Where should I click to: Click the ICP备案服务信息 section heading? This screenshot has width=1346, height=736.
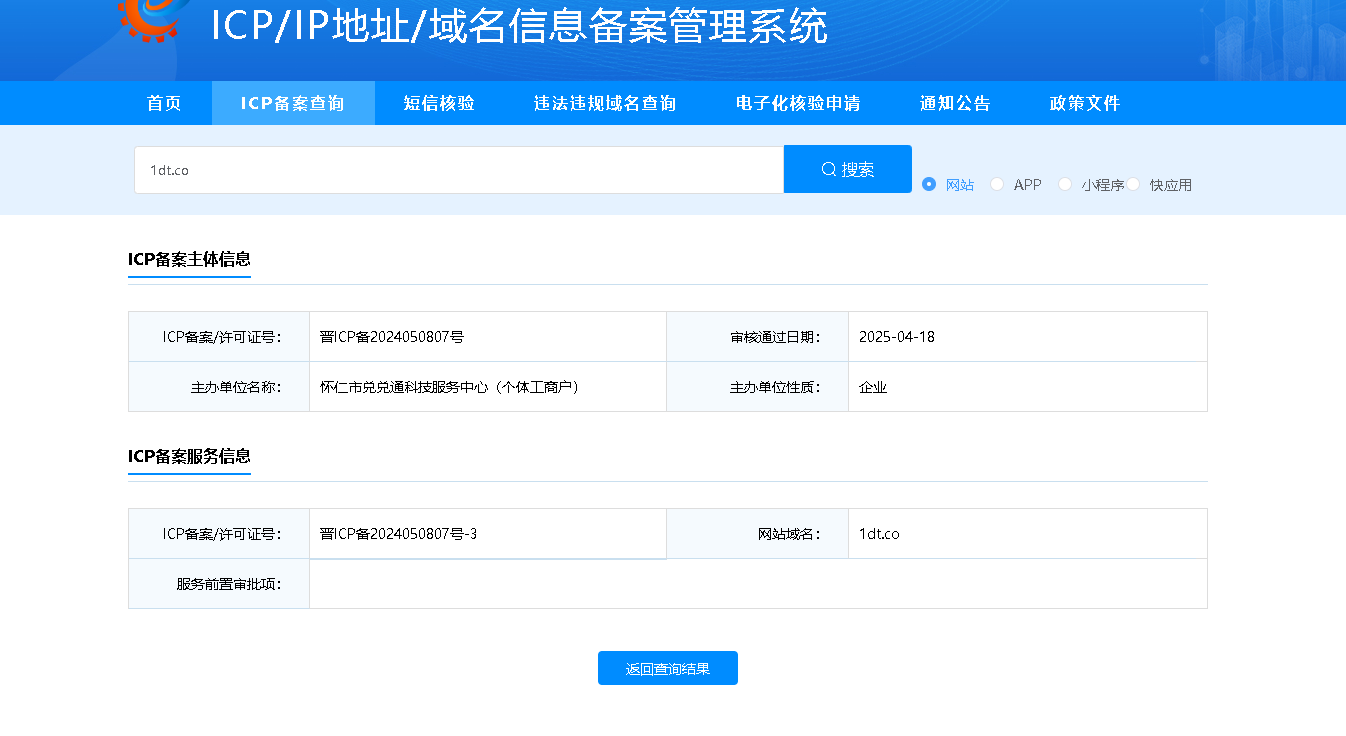click(x=189, y=456)
